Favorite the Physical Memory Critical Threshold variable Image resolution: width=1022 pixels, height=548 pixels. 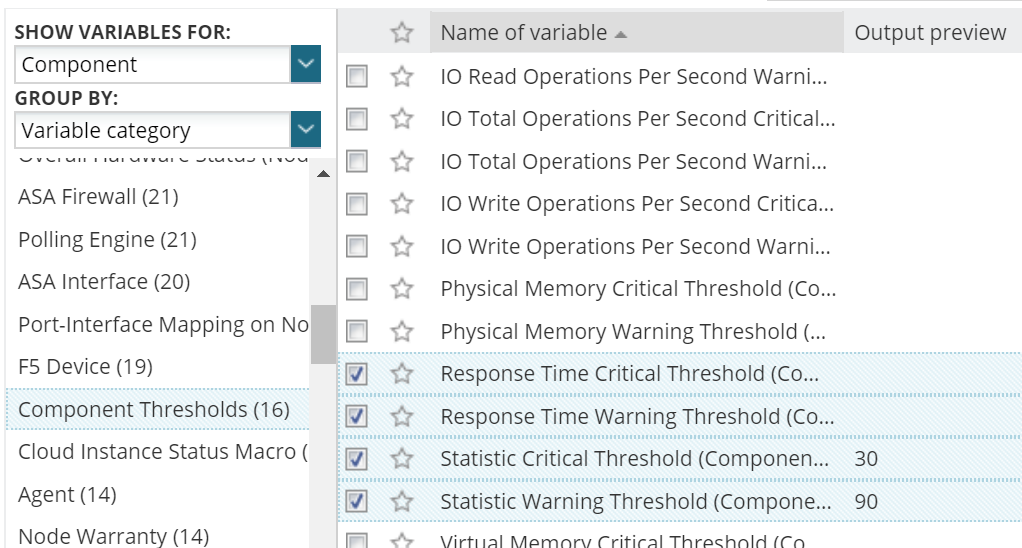pyautogui.click(x=402, y=289)
